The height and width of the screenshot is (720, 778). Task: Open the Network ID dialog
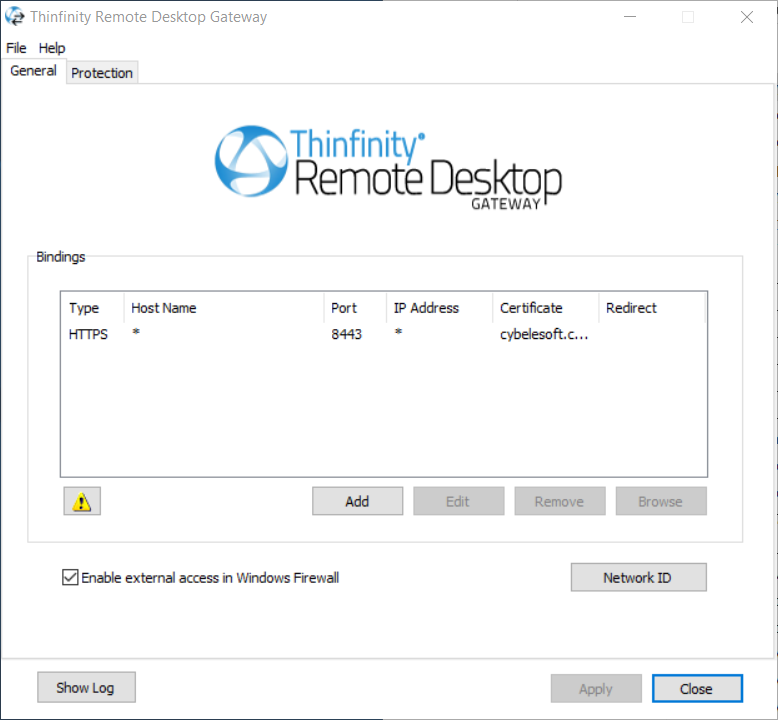coord(638,577)
